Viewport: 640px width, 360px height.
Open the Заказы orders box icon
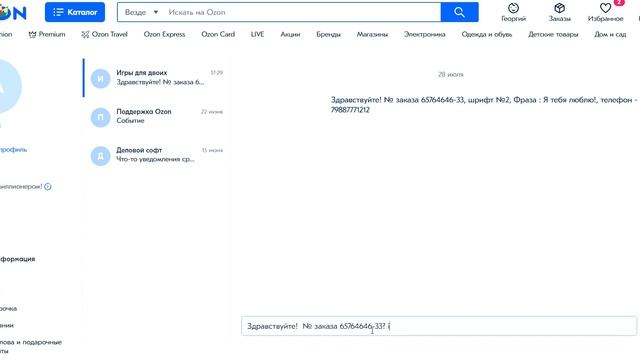pos(559,12)
